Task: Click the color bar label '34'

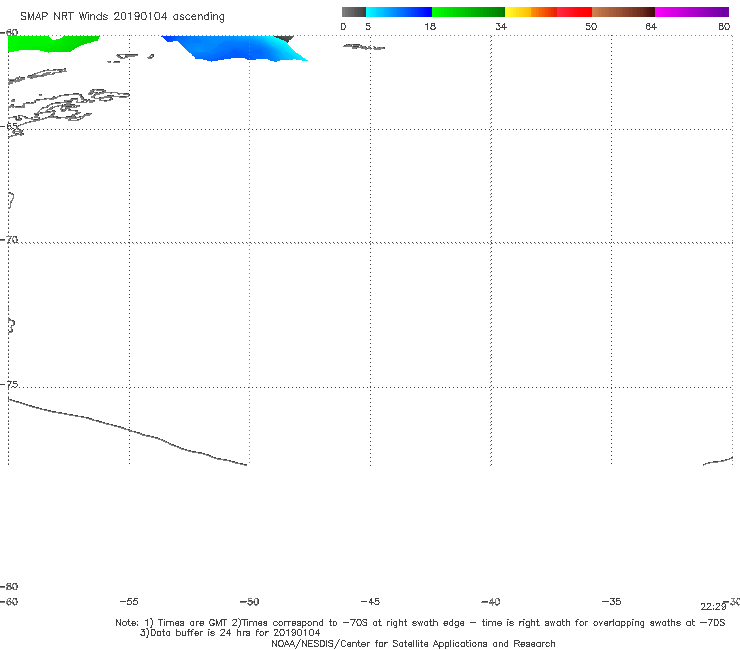Action: click(x=501, y=26)
